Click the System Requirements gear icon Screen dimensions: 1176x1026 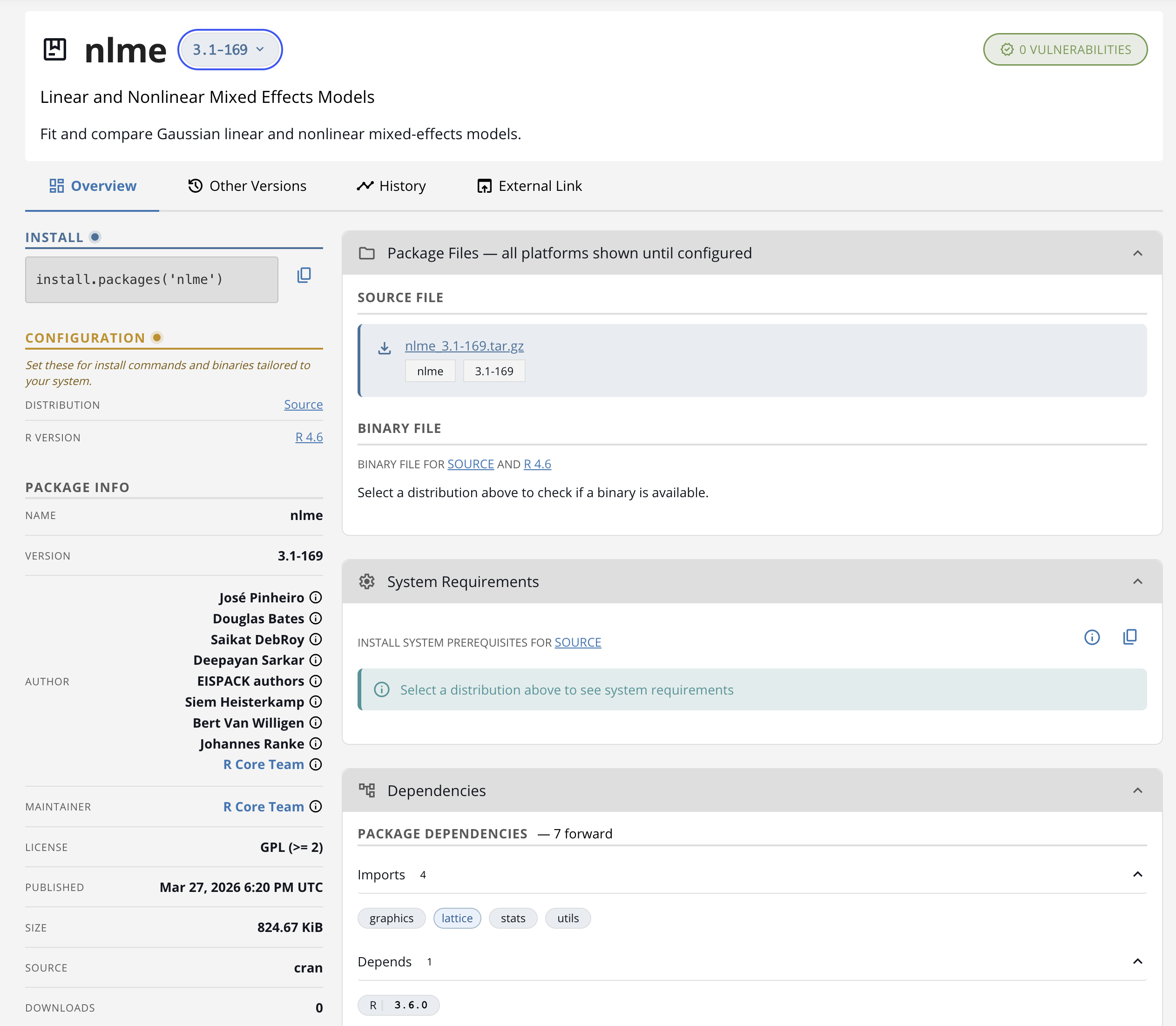click(367, 582)
